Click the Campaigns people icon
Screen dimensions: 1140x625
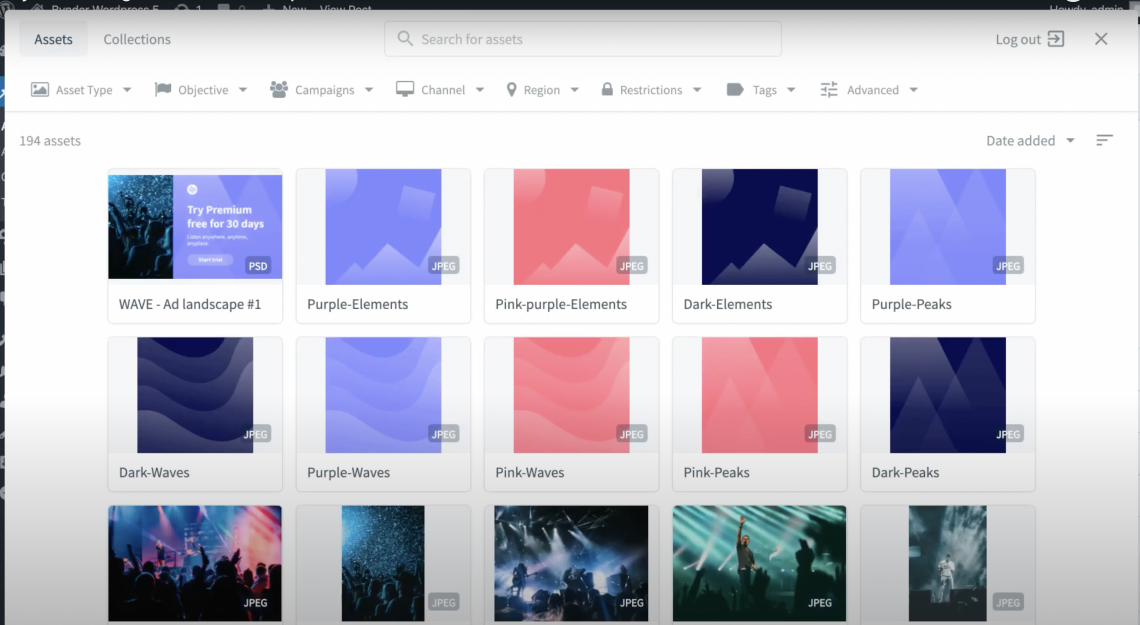tap(277, 89)
